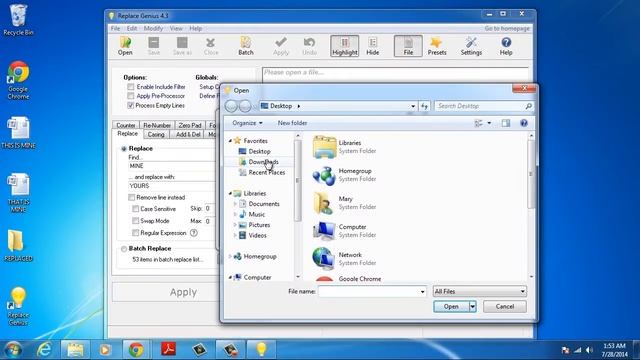Click the Undo toolbar icon
640x360 pixels.
(309, 46)
